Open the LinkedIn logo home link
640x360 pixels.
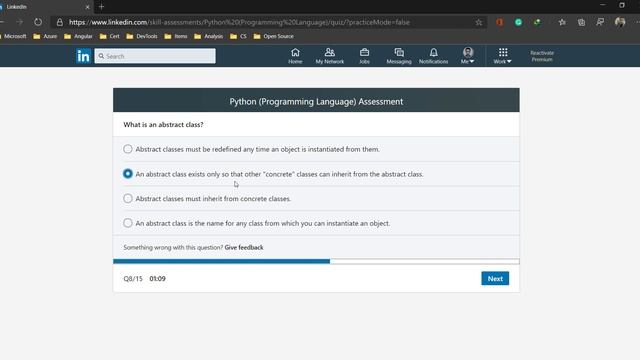83,56
